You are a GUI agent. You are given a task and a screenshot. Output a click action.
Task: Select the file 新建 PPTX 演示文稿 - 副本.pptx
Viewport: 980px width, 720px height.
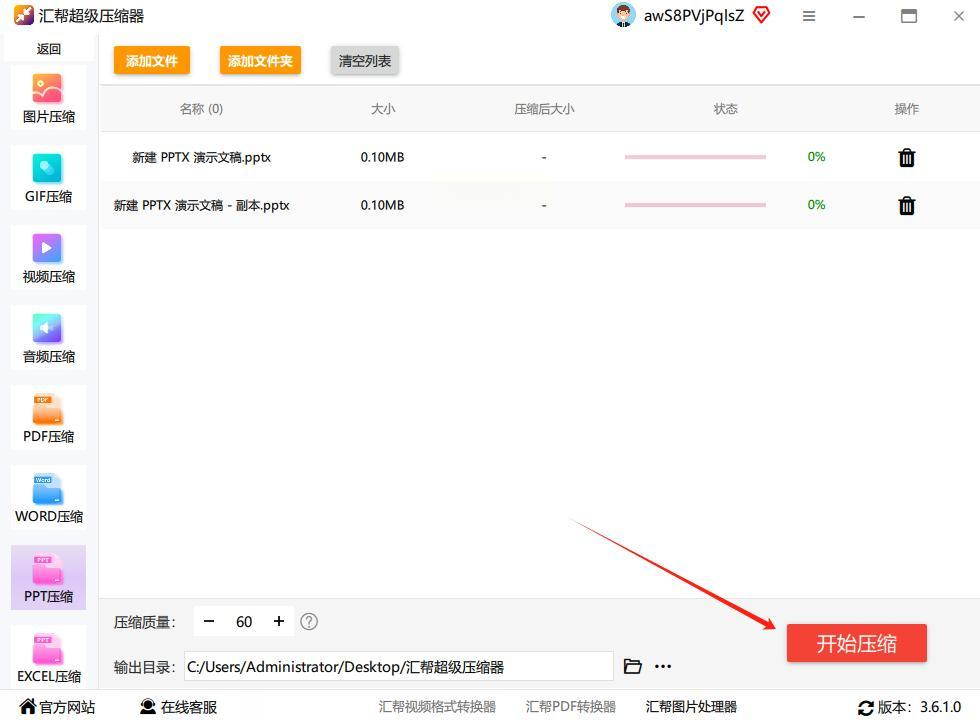point(201,205)
